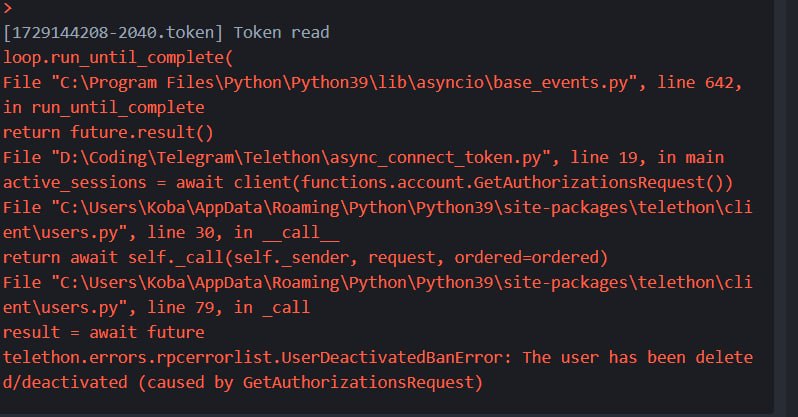Click the '>' prompt at the top
Viewport: 798px width, 417px height.
click(8, 7)
